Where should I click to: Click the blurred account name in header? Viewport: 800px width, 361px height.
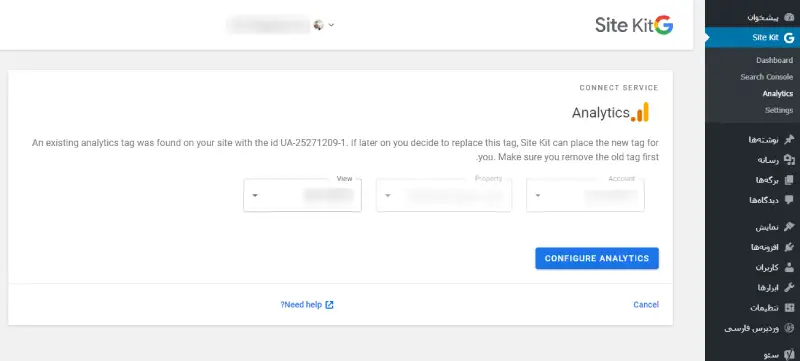[x=268, y=24]
